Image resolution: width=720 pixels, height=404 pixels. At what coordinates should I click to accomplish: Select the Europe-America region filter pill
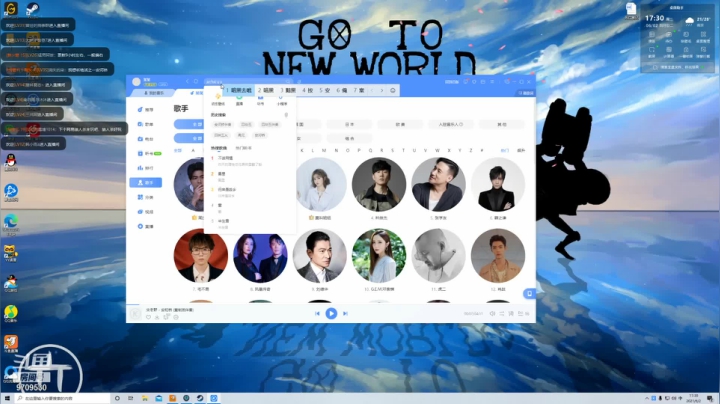point(400,124)
